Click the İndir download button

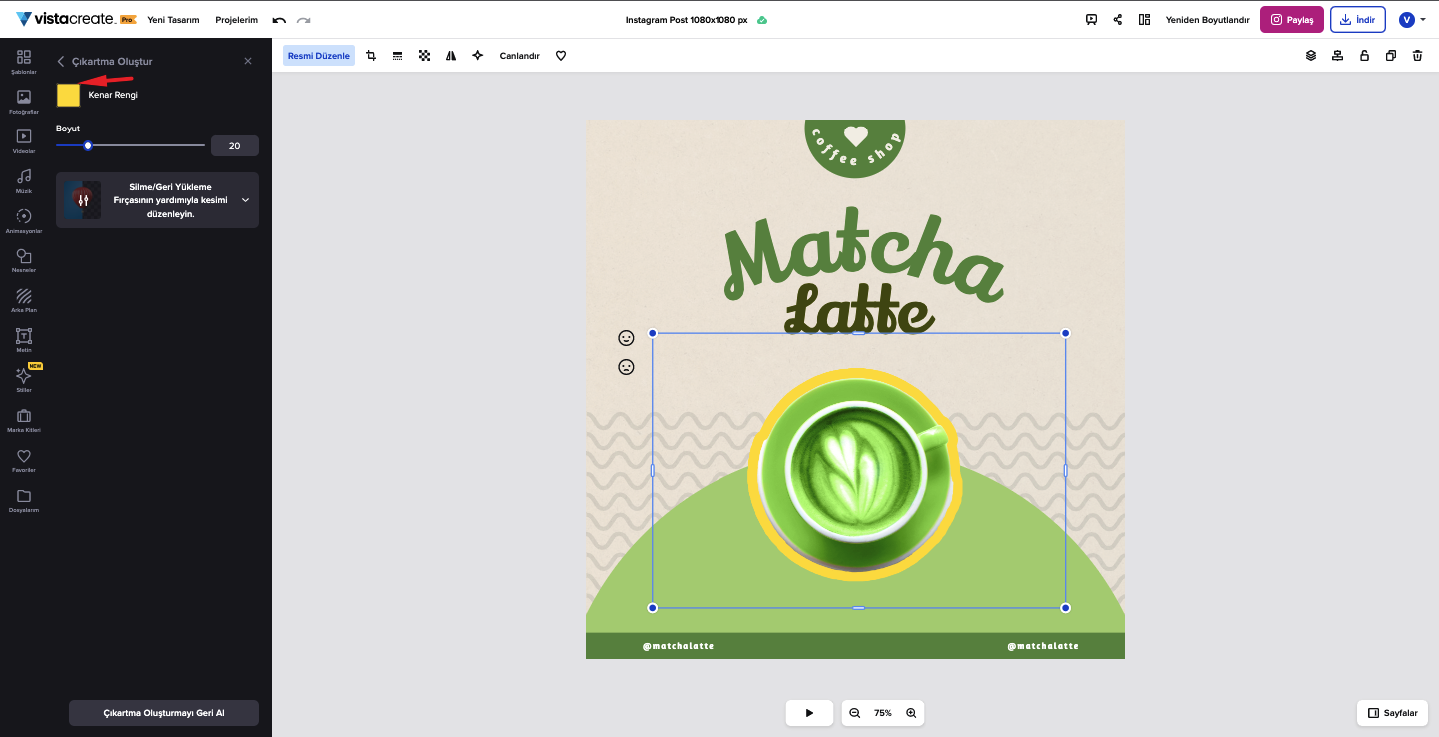pyautogui.click(x=1358, y=20)
